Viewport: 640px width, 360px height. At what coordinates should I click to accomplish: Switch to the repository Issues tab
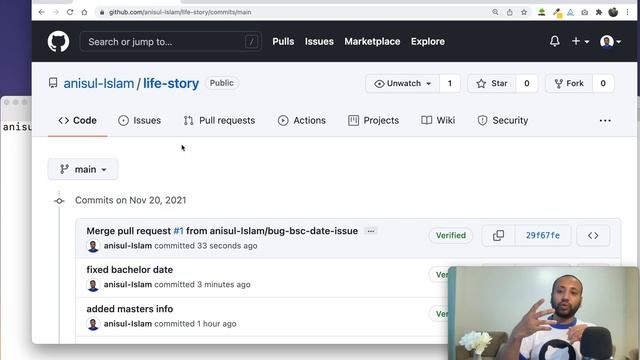[140, 120]
